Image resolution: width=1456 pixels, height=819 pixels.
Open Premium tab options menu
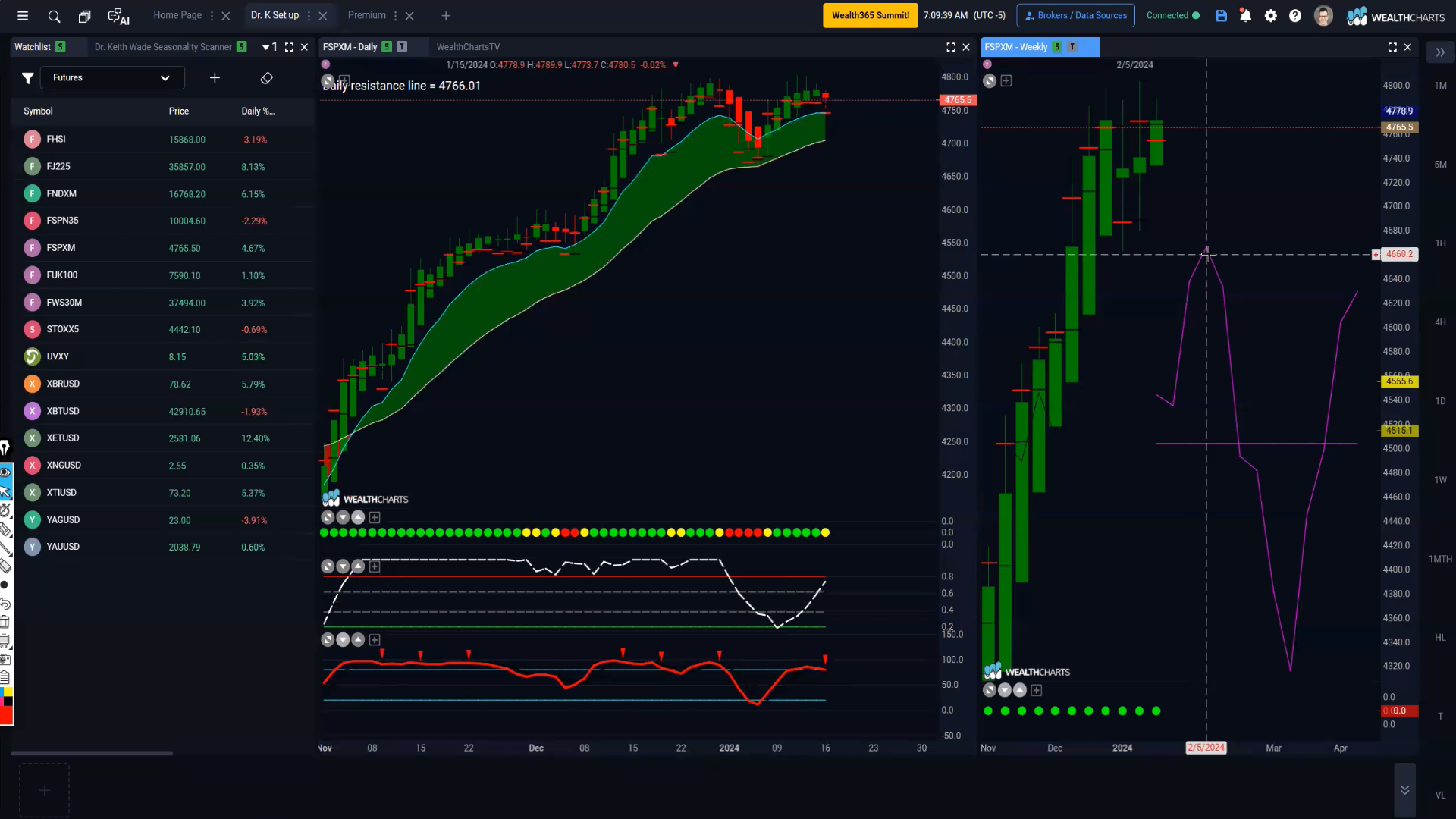395,16
